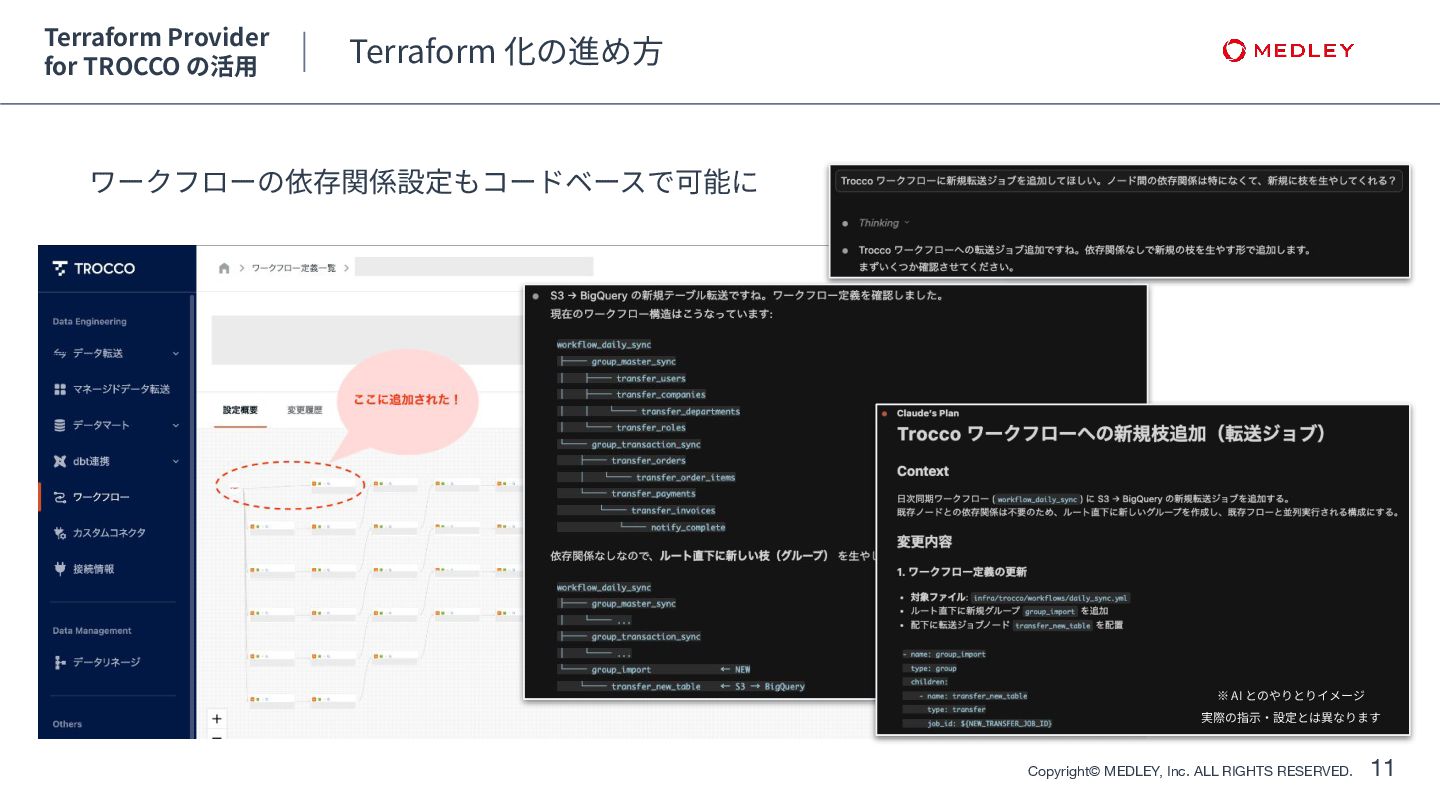Click the Data Engineering section label
The width and height of the screenshot is (1440, 810).
pyautogui.click(x=89, y=321)
